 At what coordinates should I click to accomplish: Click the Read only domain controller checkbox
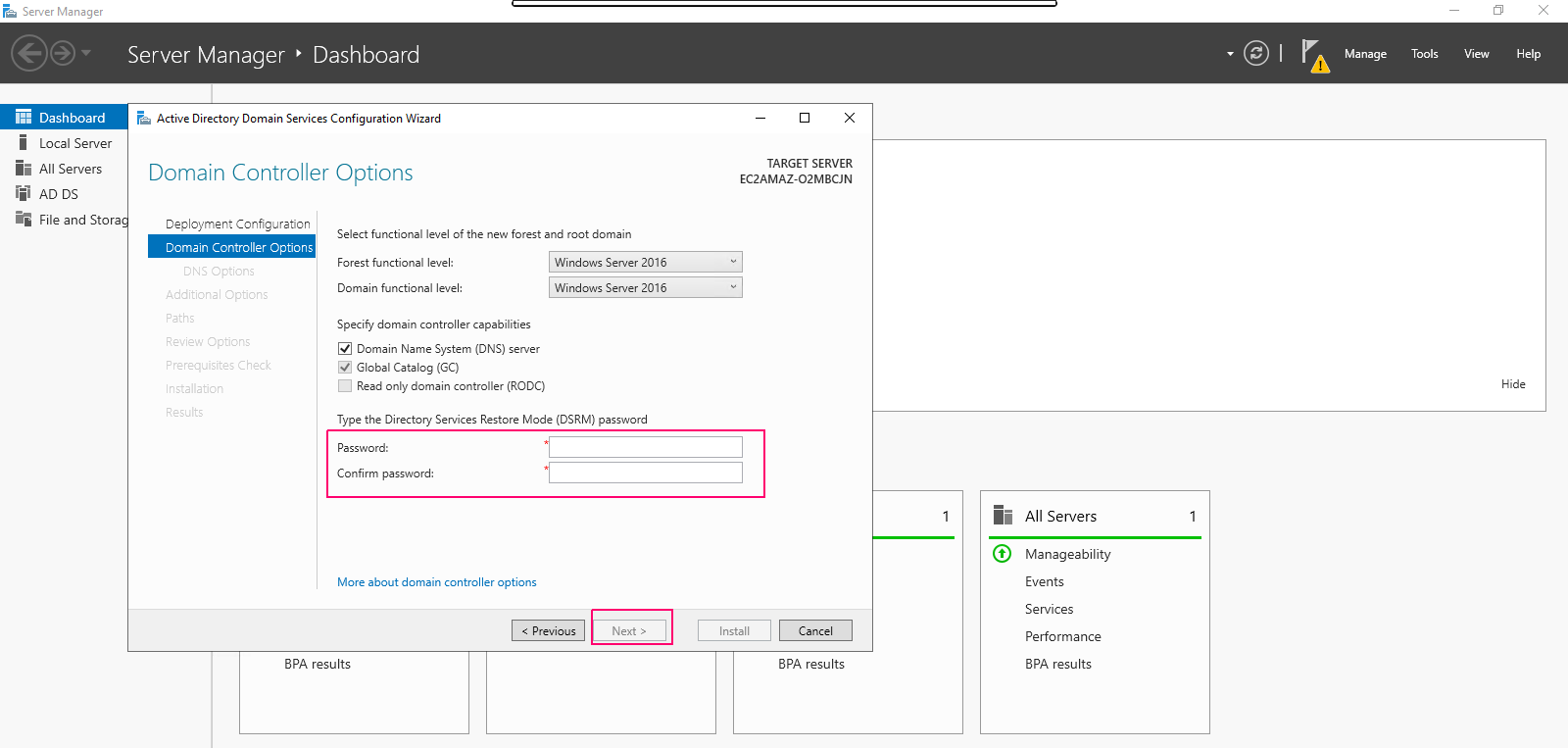coord(345,385)
